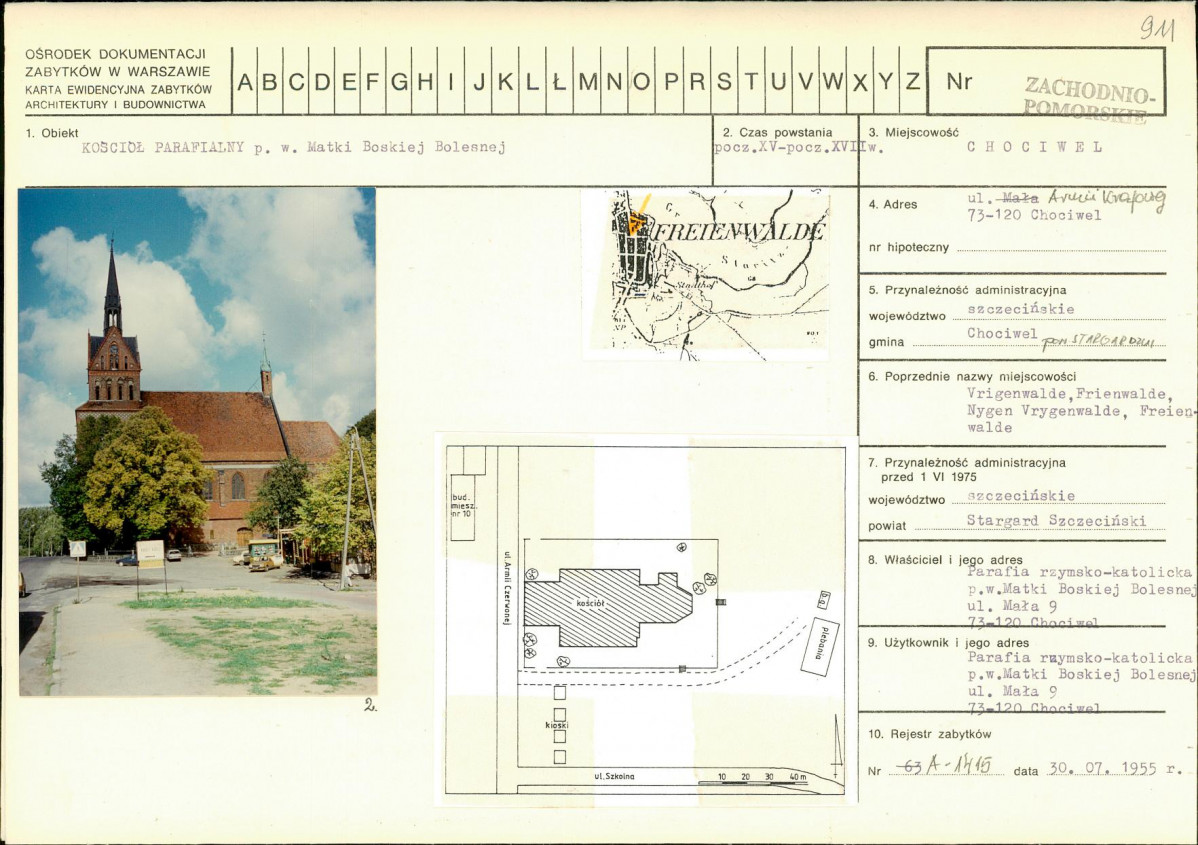Select the registry date 30. 07. 1955
Viewport: 1198px width, 845px height.
(1102, 768)
